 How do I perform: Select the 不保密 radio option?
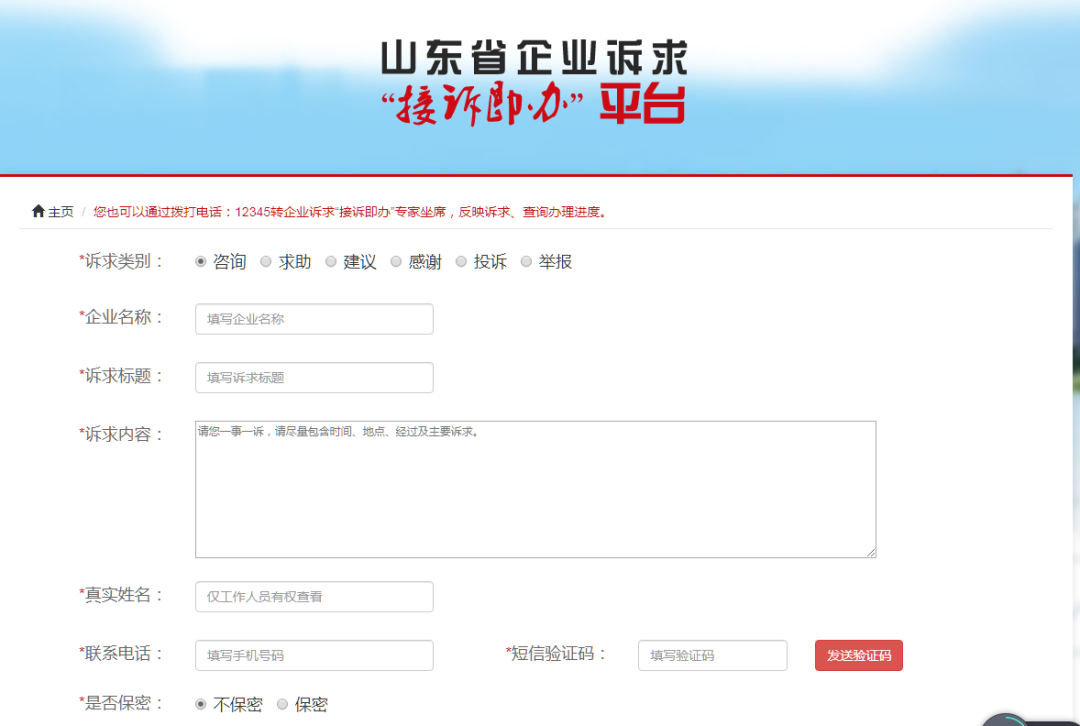click(200, 704)
